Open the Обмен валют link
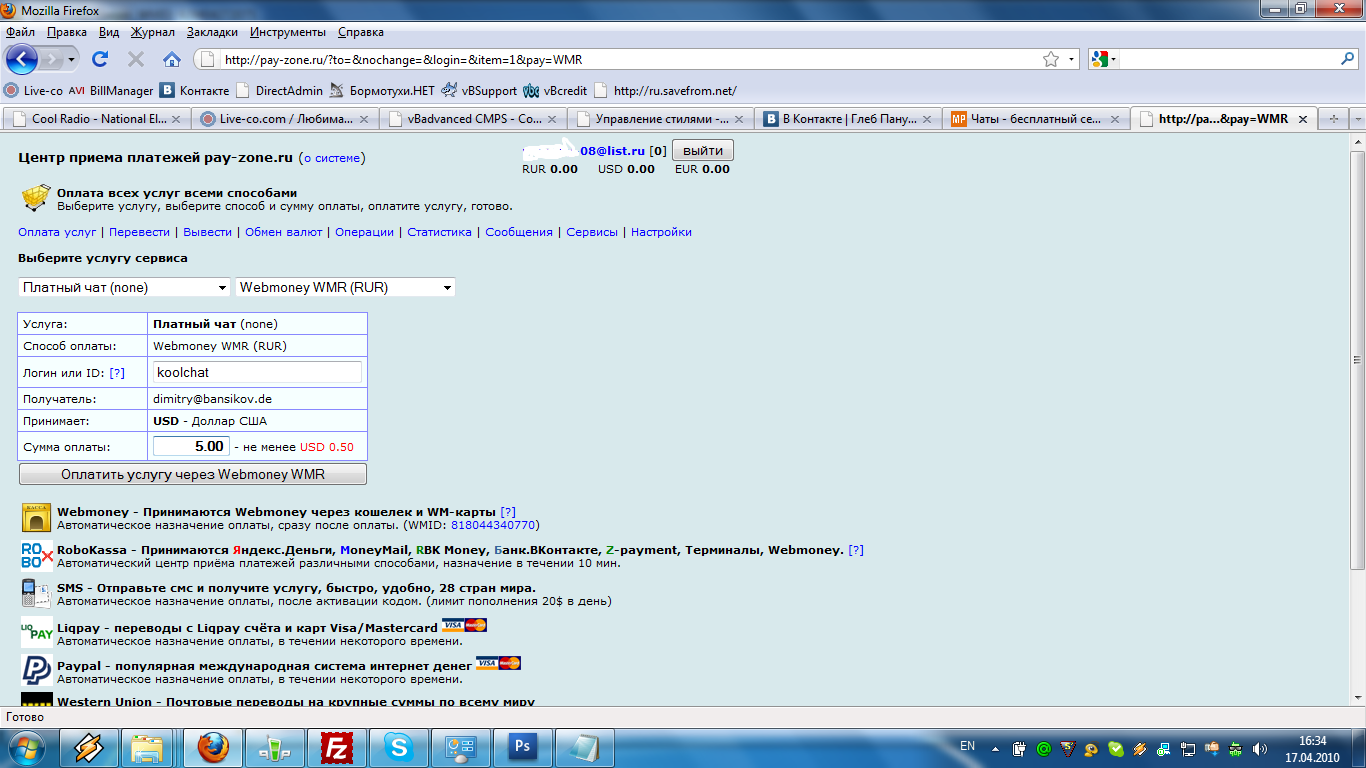The image size is (1366, 768). [x=284, y=232]
